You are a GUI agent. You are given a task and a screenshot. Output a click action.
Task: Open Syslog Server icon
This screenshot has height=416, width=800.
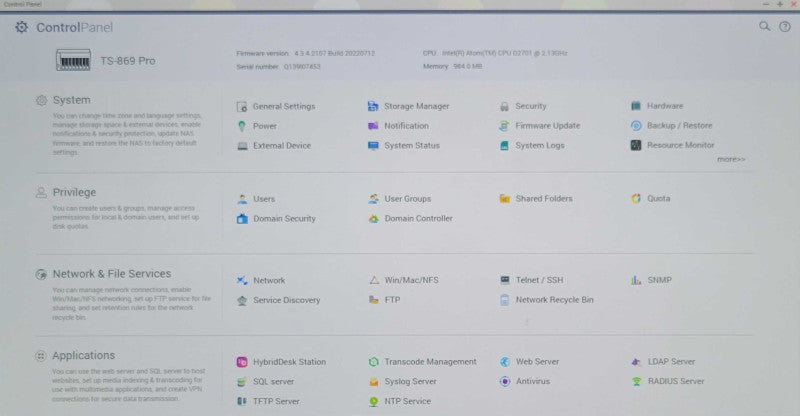click(373, 381)
